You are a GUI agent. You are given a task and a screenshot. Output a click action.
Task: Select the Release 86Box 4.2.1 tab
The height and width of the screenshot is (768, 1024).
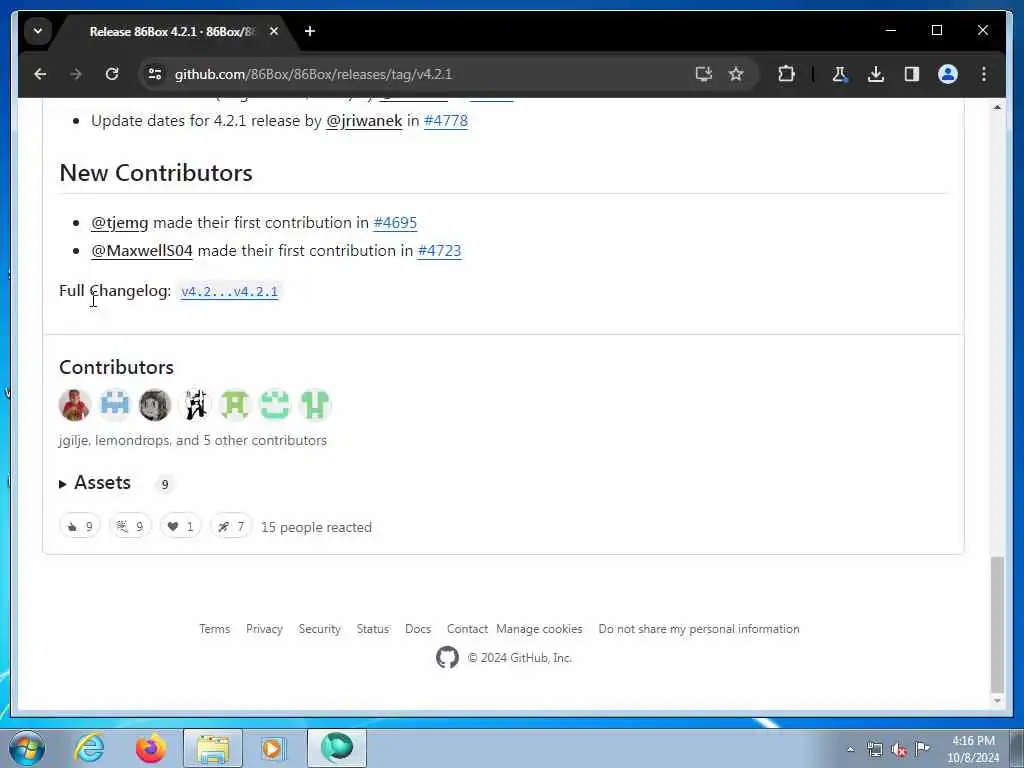tap(173, 31)
